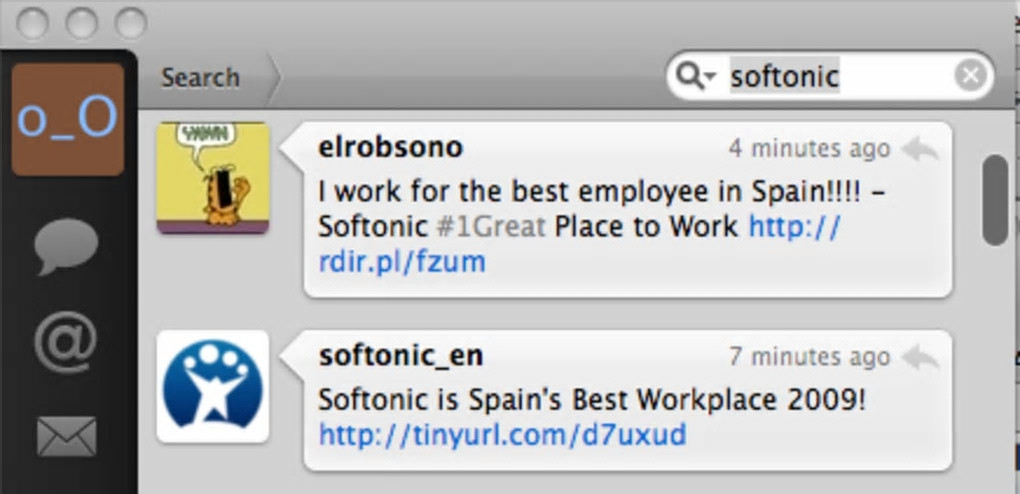
Task: Reply to elrobsono's tweet with arrow icon
Action: pos(920,149)
